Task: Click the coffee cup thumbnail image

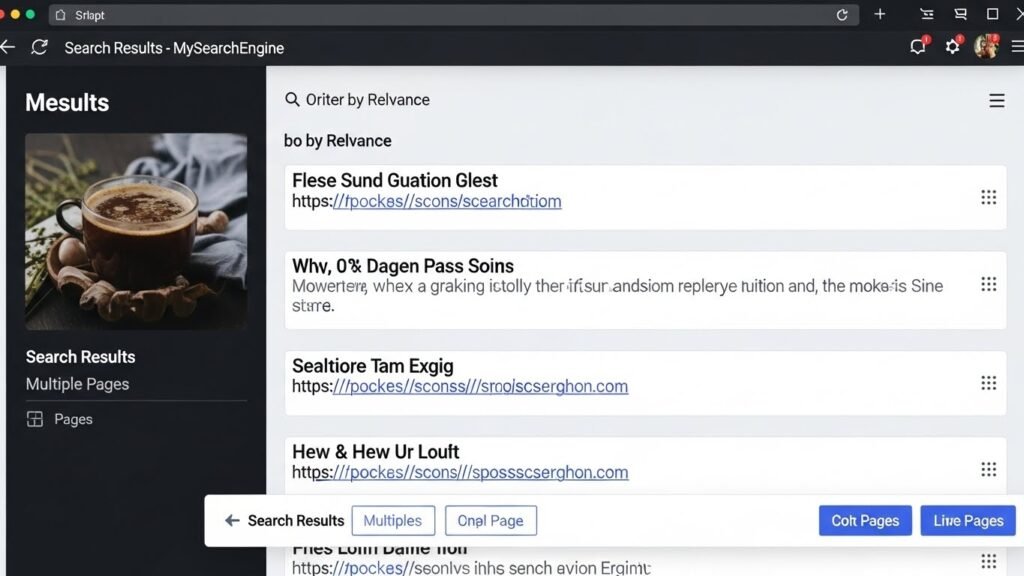Action: point(136,232)
